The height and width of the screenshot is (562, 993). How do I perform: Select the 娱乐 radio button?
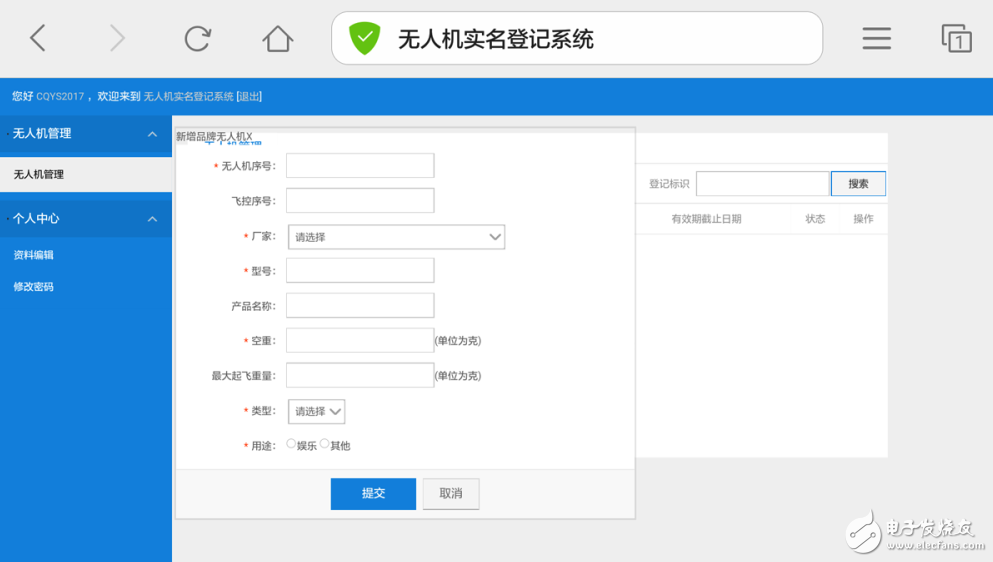tap(291, 444)
